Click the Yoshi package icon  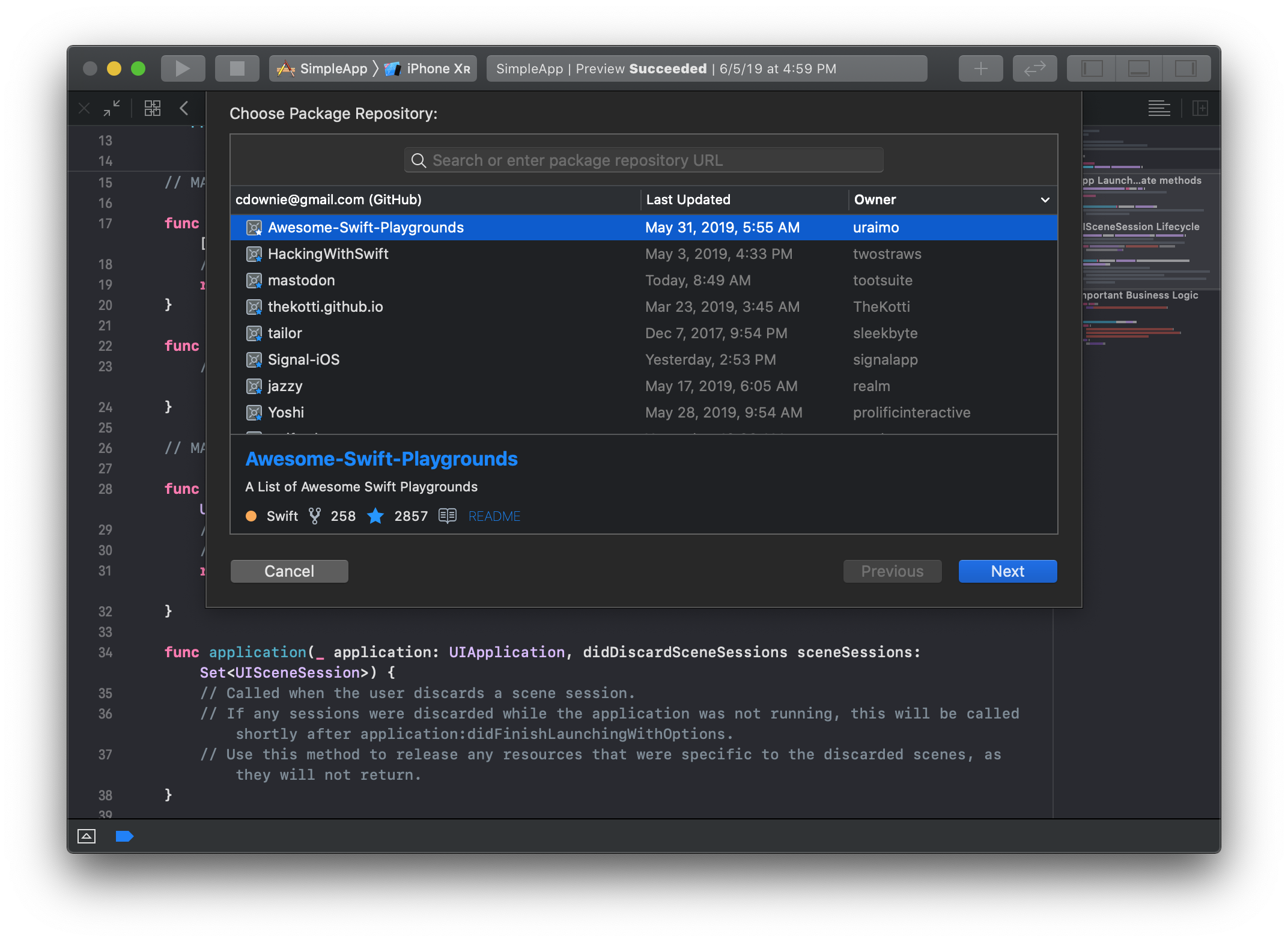click(x=254, y=413)
